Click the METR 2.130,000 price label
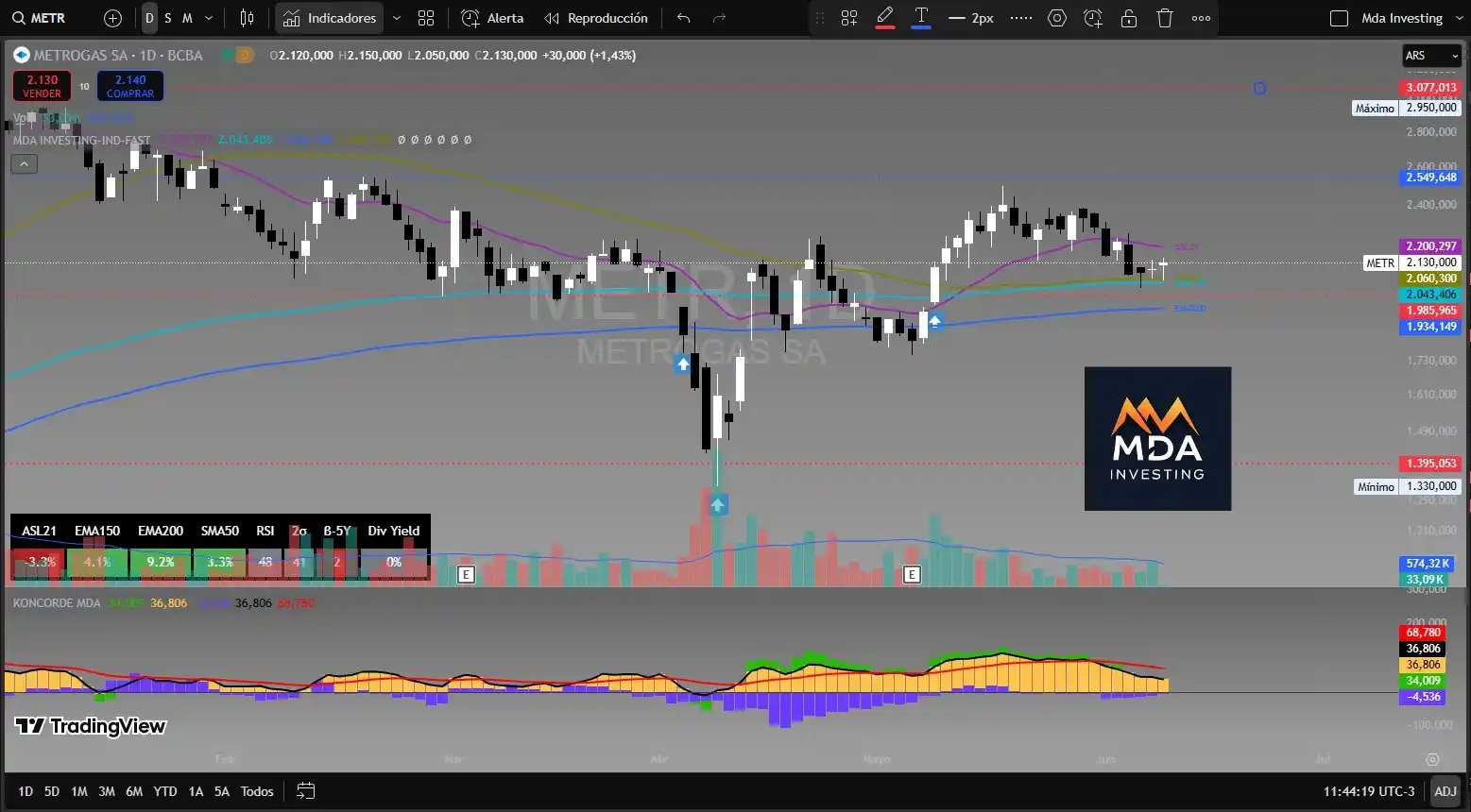The image size is (1471, 812). coord(1412,262)
